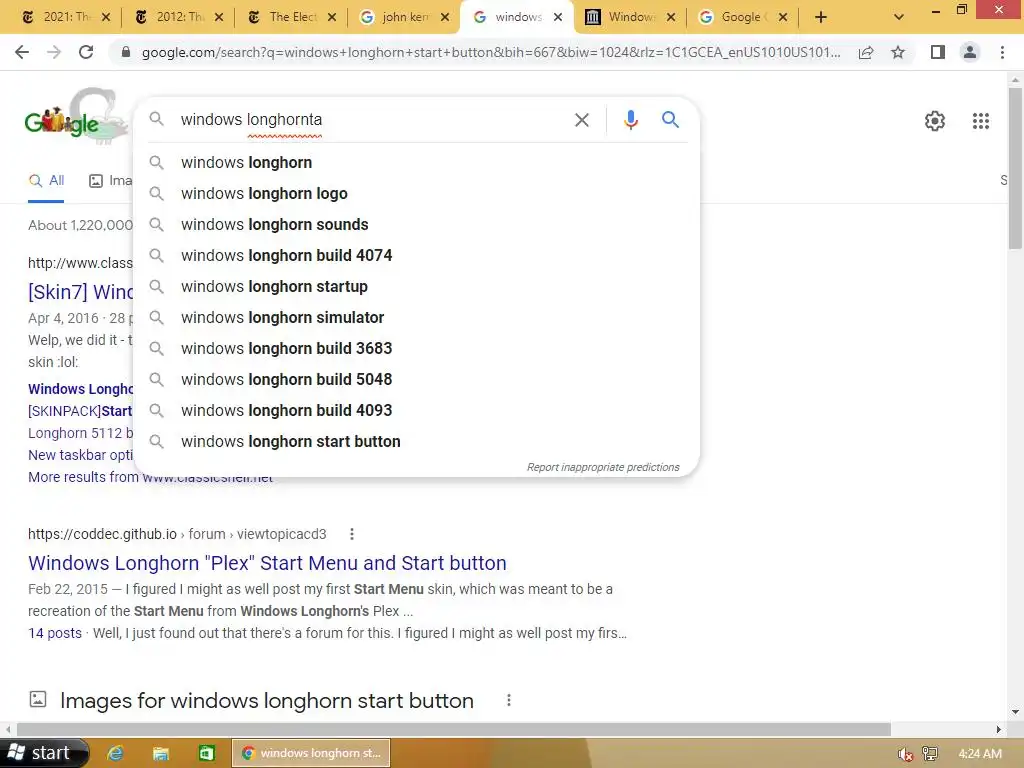1024x768 pixels.
Task: Open Windows Longhorn Plex Start Menu result
Action: [x=267, y=563]
